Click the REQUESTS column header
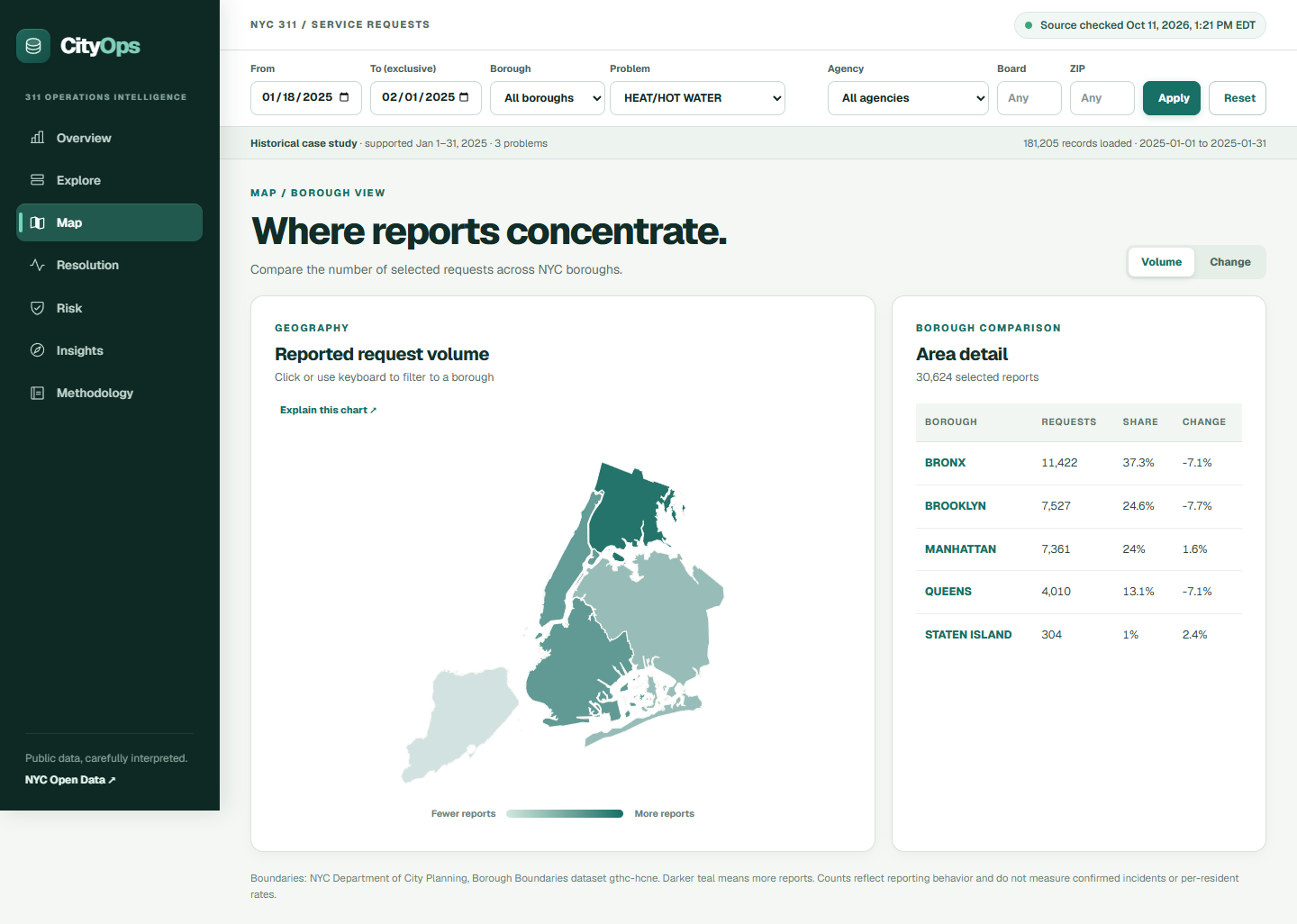 point(1068,421)
